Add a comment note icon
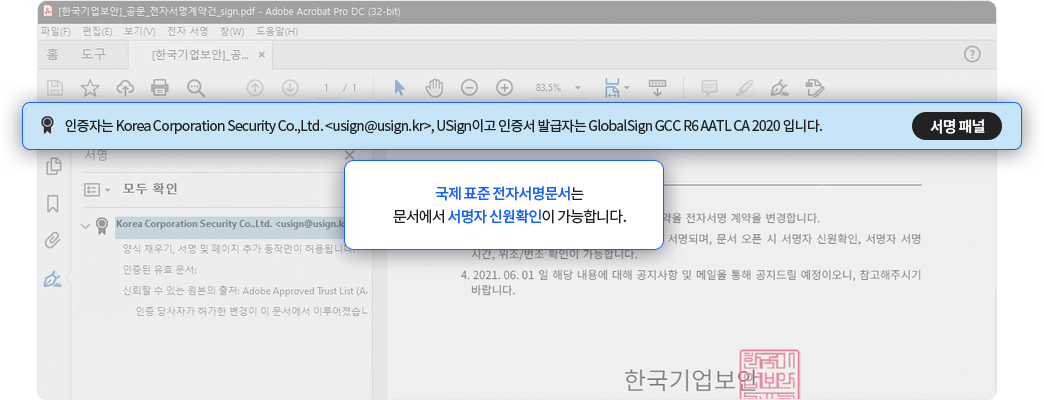 coord(710,87)
